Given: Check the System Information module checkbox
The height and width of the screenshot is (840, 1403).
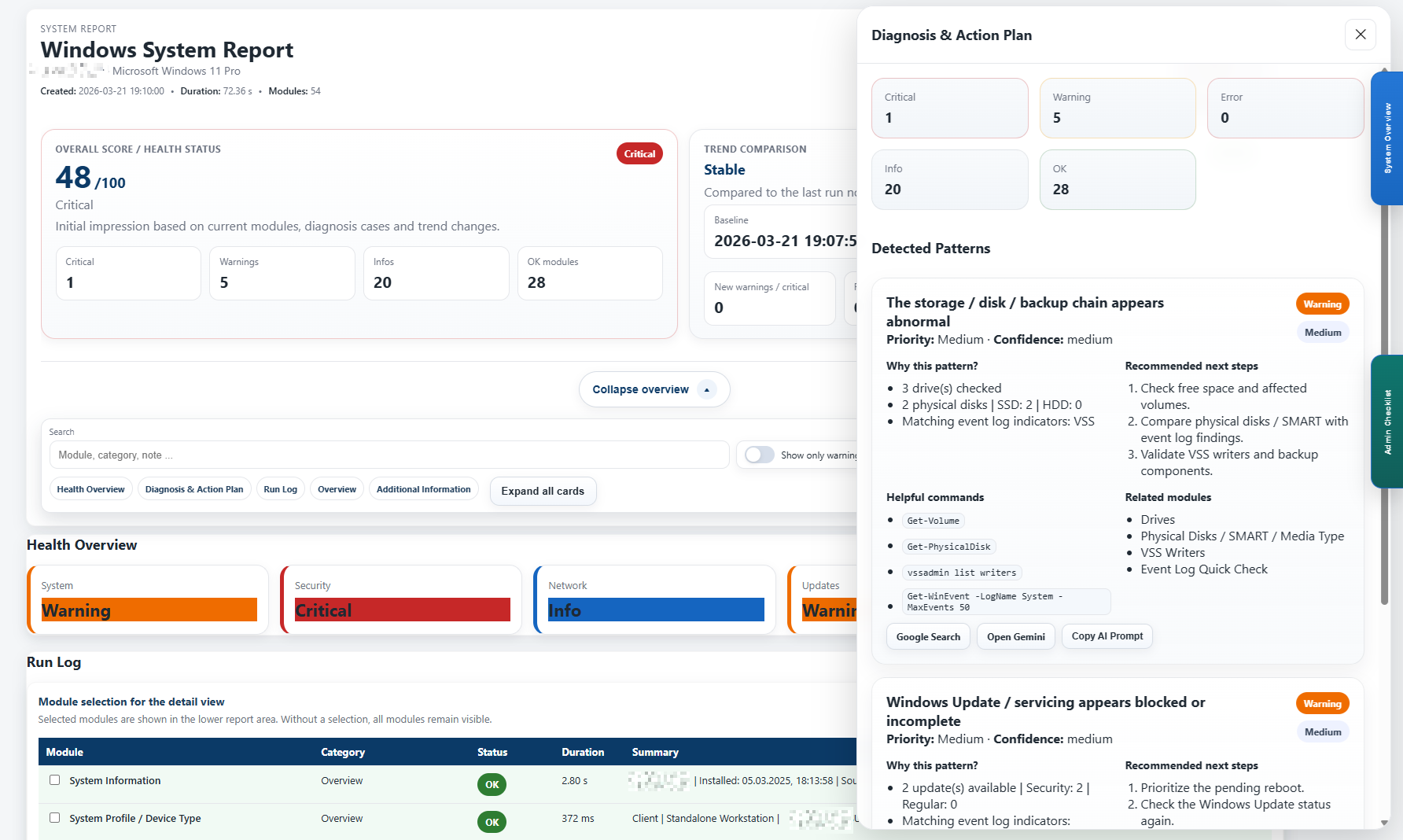Looking at the screenshot, I should [x=55, y=780].
